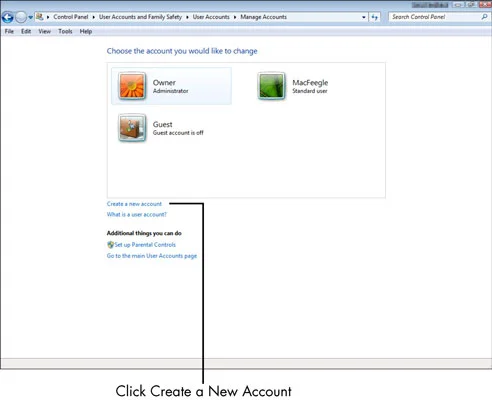The width and height of the screenshot is (492, 400).
Task: Expand the arrow after Control Panel breadcrumb
Action: [x=94, y=17]
